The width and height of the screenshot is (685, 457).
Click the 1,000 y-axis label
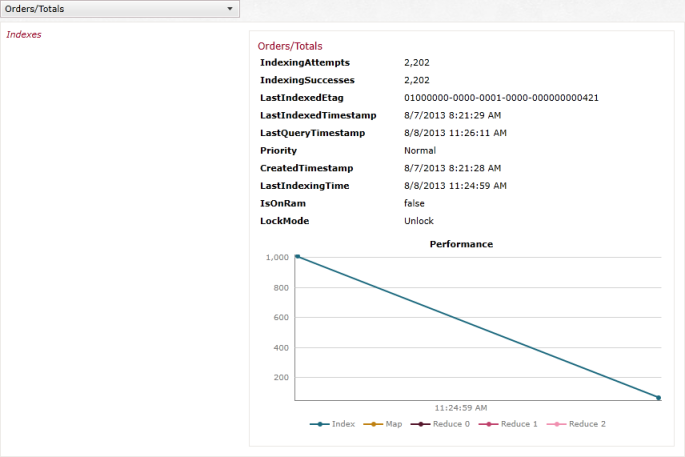click(277, 257)
